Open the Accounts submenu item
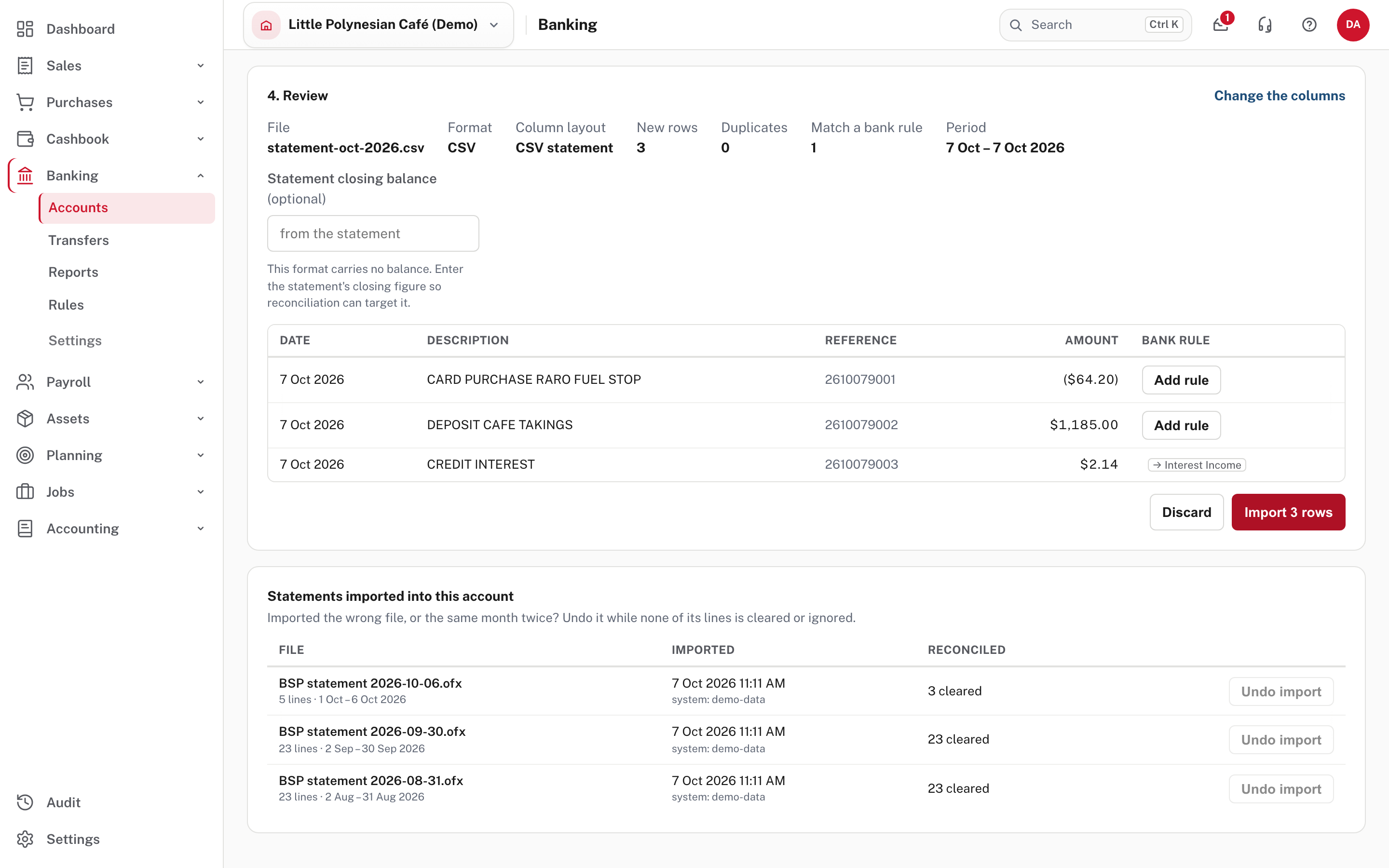This screenshot has width=1389, height=868. tap(127, 208)
